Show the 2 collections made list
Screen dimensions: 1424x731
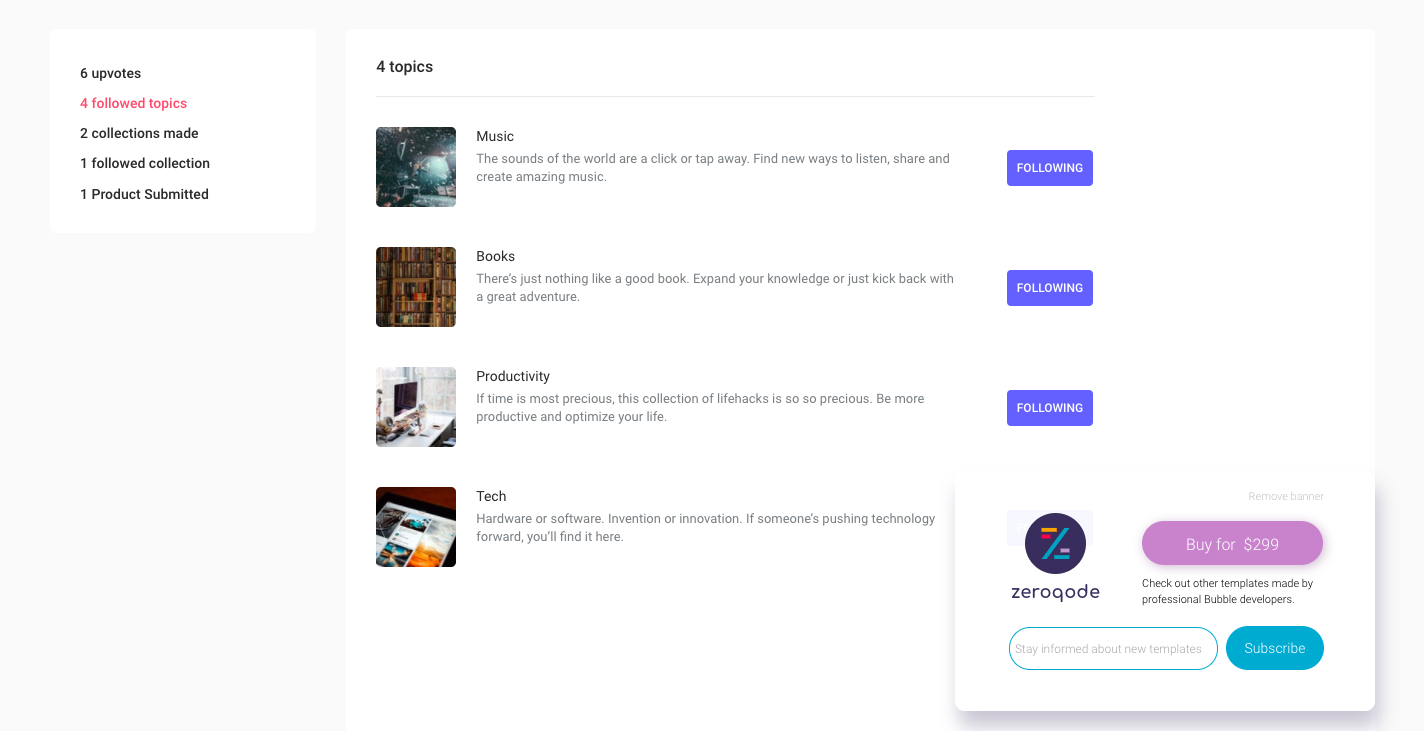point(139,133)
